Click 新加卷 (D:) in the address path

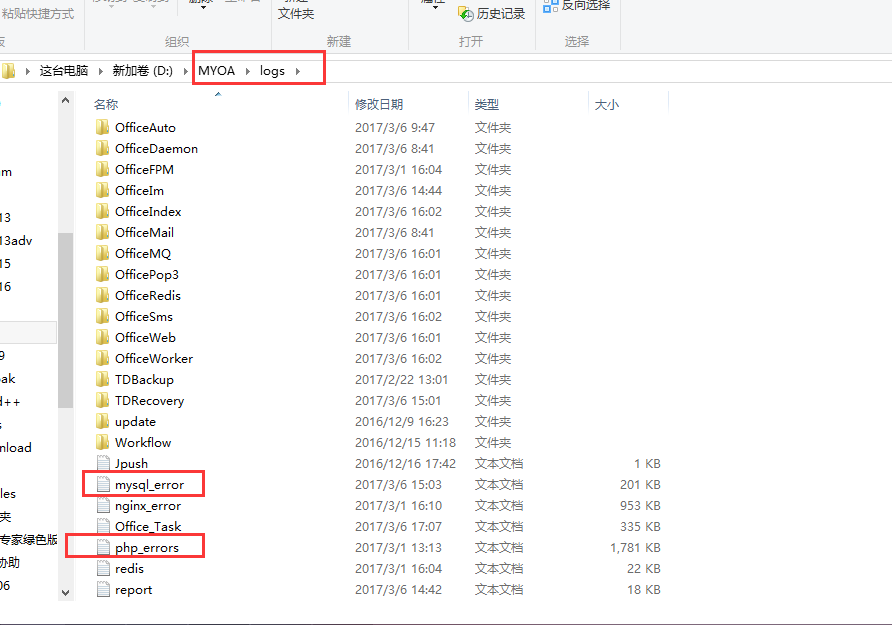pos(142,71)
